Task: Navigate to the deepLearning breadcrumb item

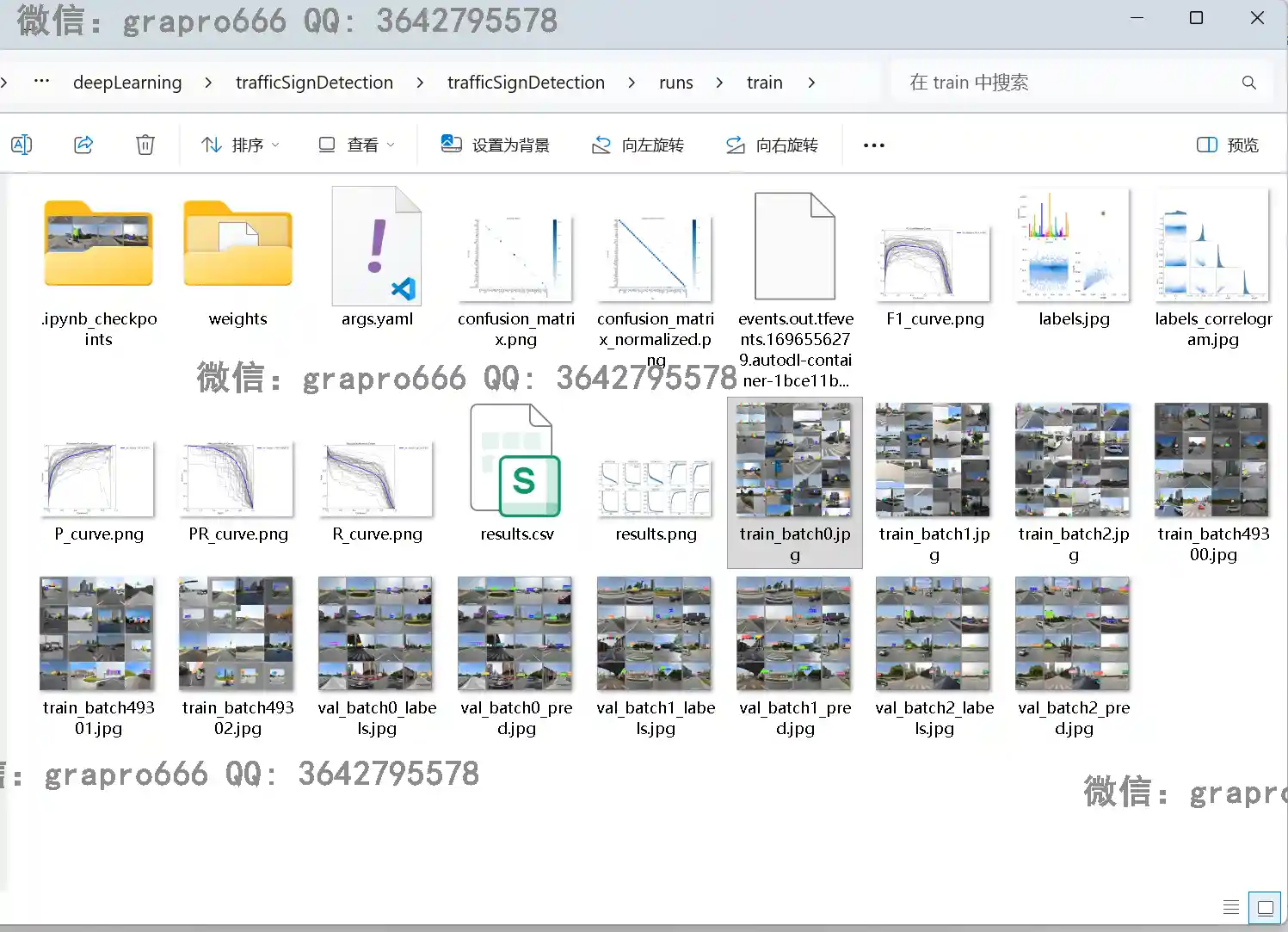Action: (x=127, y=82)
